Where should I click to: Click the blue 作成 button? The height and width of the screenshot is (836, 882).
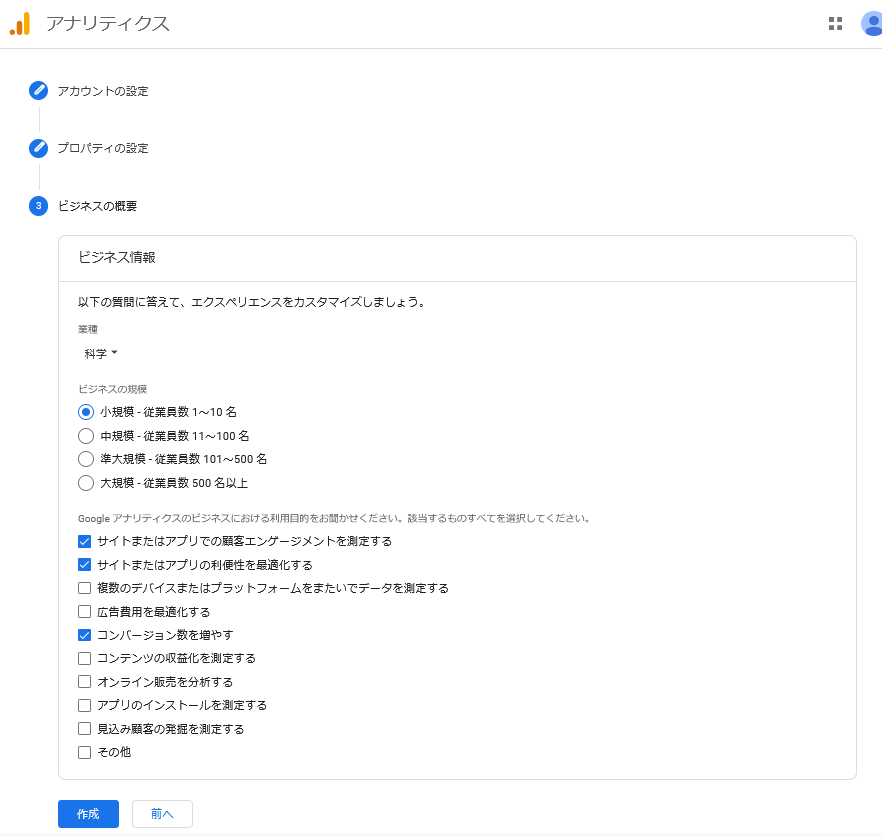click(88, 814)
